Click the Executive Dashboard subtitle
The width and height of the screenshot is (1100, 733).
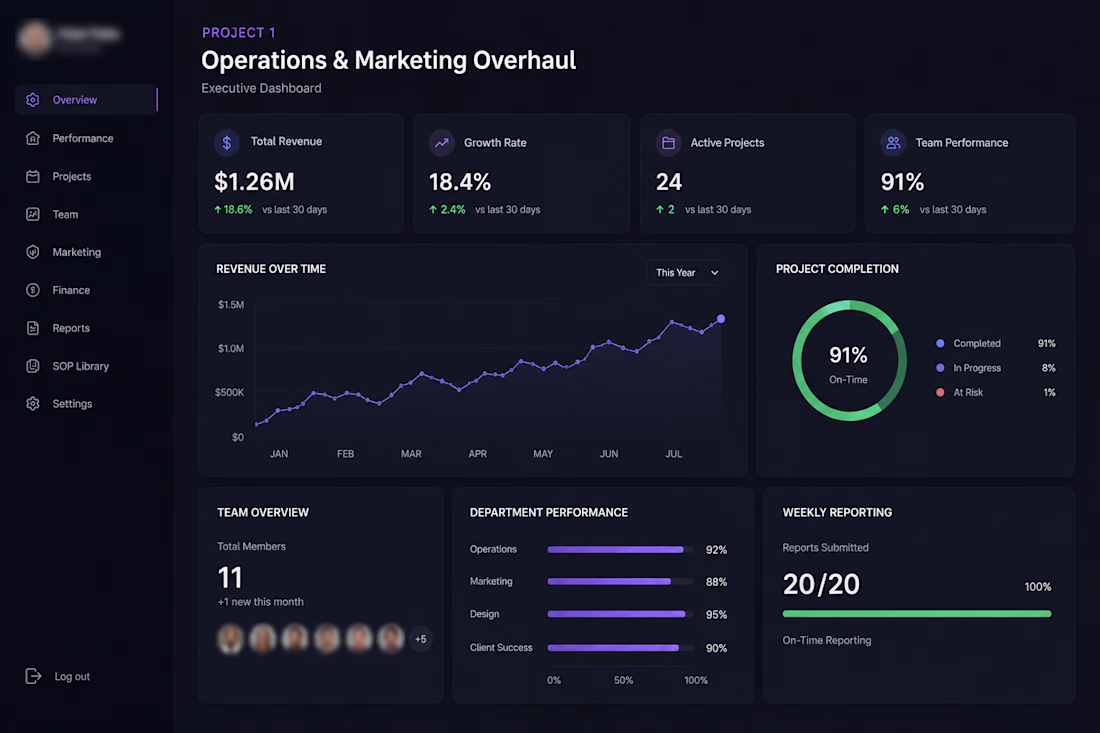tap(261, 88)
